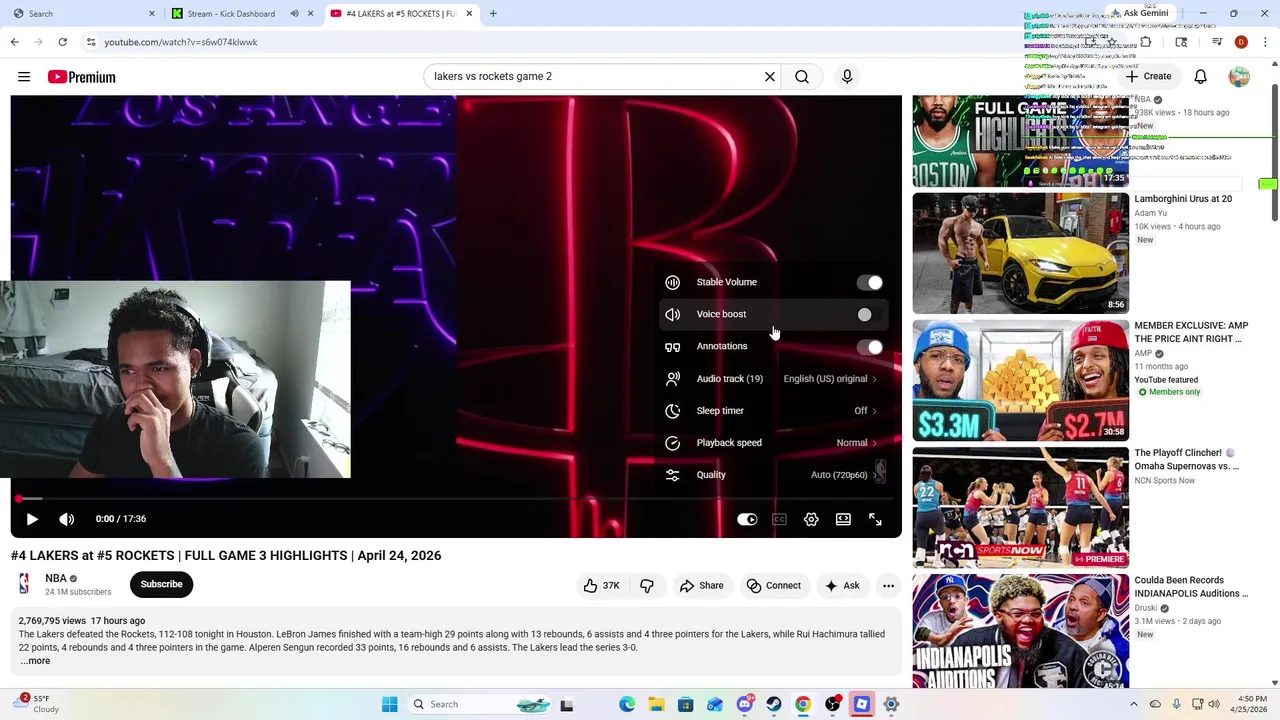The width and height of the screenshot is (1280, 720).
Task: Switch player to theater mode
Action: [x=843, y=519]
